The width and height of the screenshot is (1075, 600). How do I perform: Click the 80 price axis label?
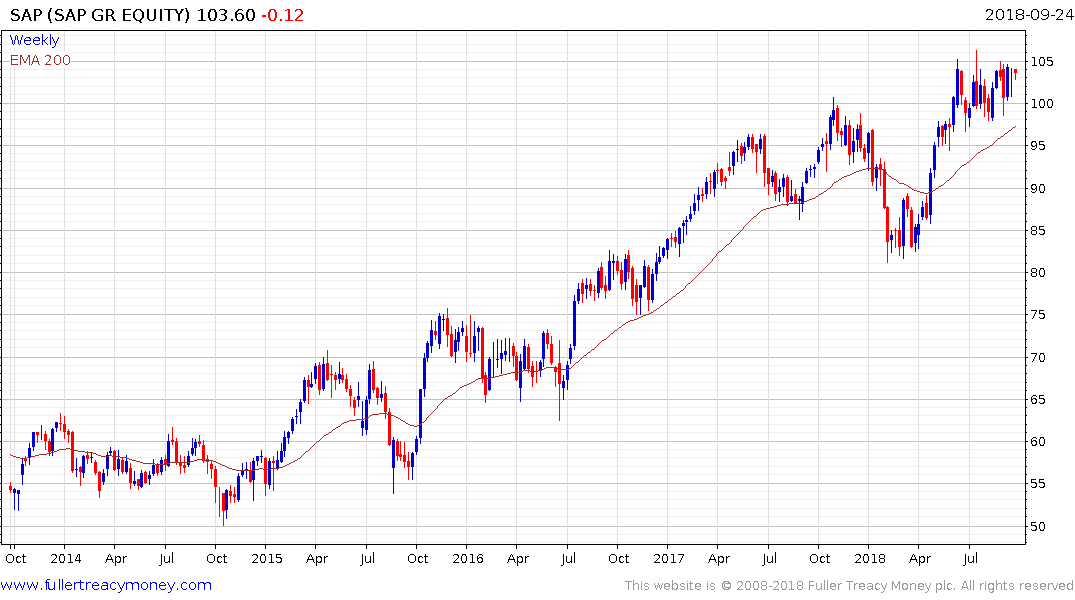tap(1039, 273)
